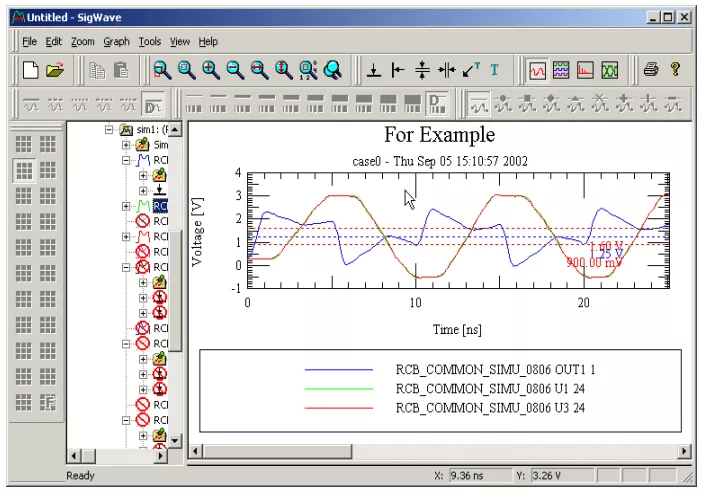
Task: Click the Zoom Out magnifier with minus
Action: pyautogui.click(x=235, y=70)
